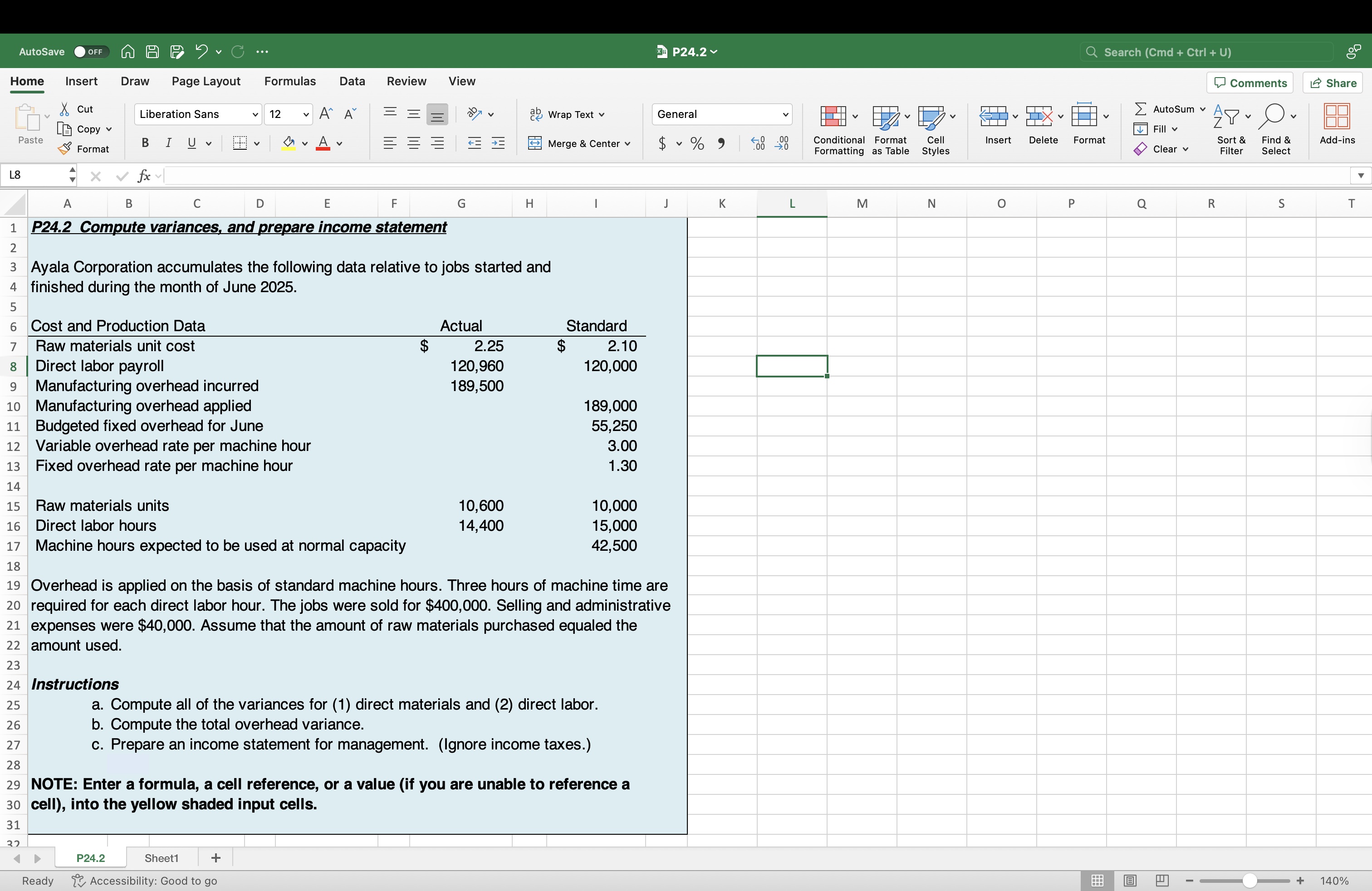Click inside the formula bar
The image size is (1372, 891).
461,176
